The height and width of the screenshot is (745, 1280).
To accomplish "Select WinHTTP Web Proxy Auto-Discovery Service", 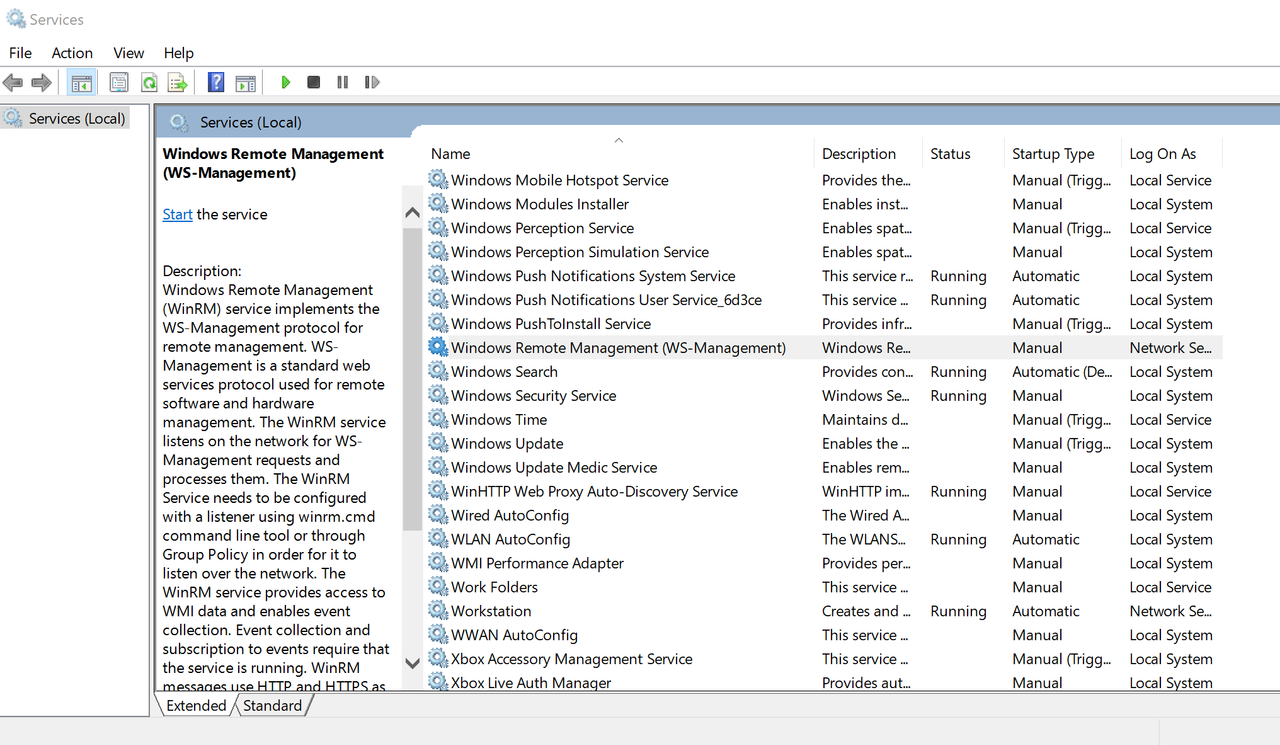I will [x=824, y=492].
